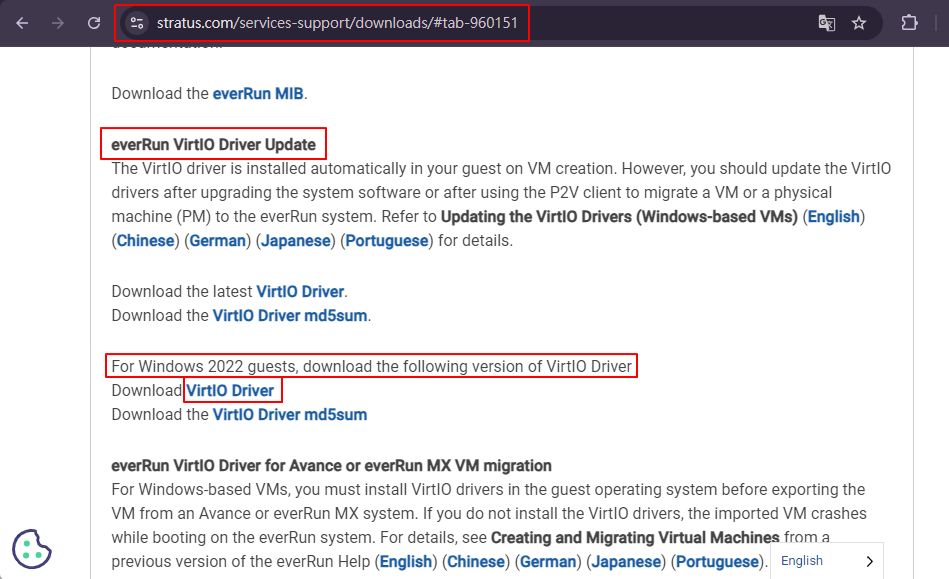The height and width of the screenshot is (579, 949).
Task: Click 'For Windows 2022 guests' text line
Action: click(x=372, y=367)
